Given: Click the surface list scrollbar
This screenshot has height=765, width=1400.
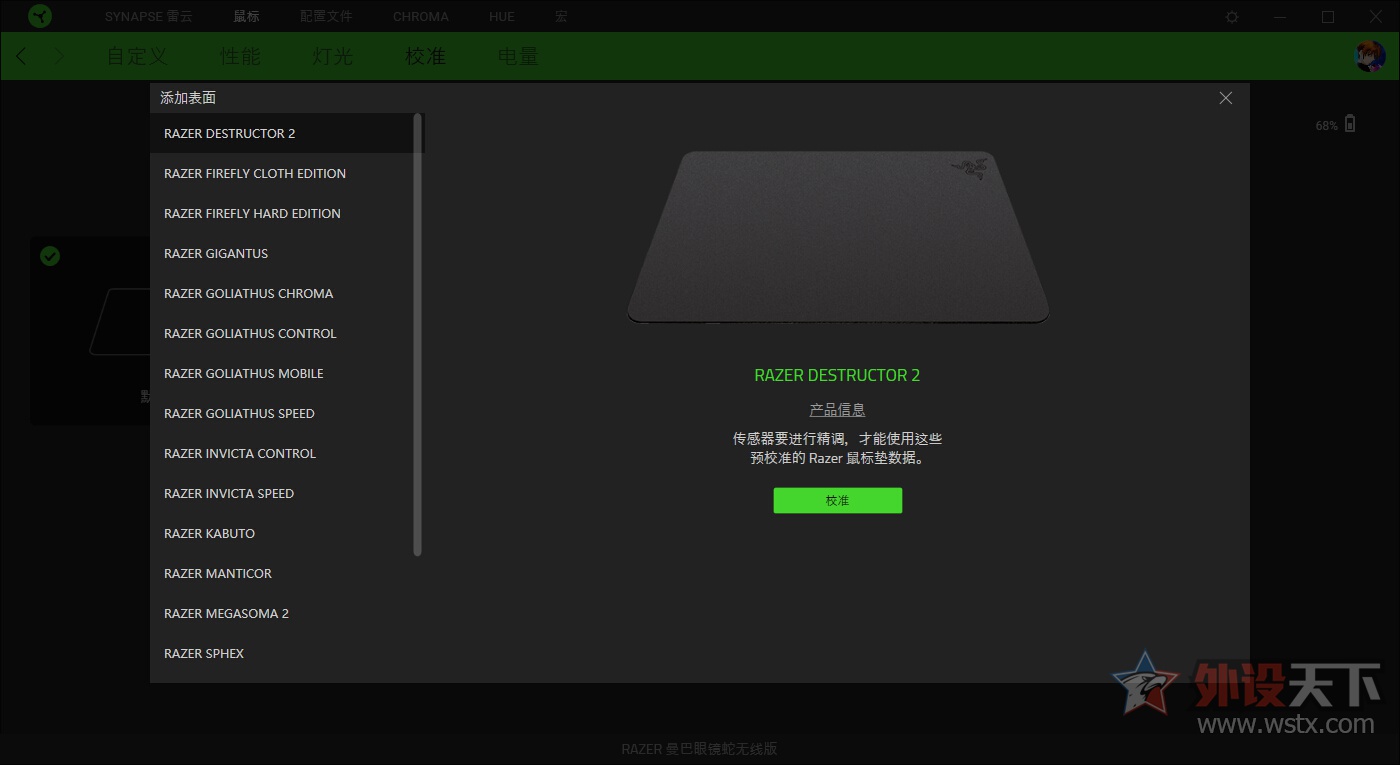Looking at the screenshot, I should pos(418,334).
